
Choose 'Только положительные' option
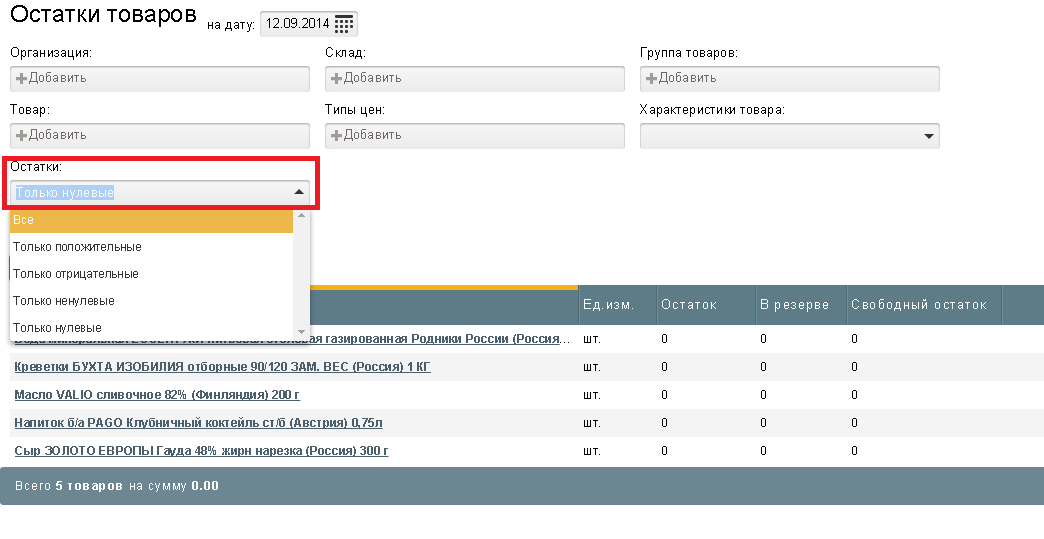(152, 247)
